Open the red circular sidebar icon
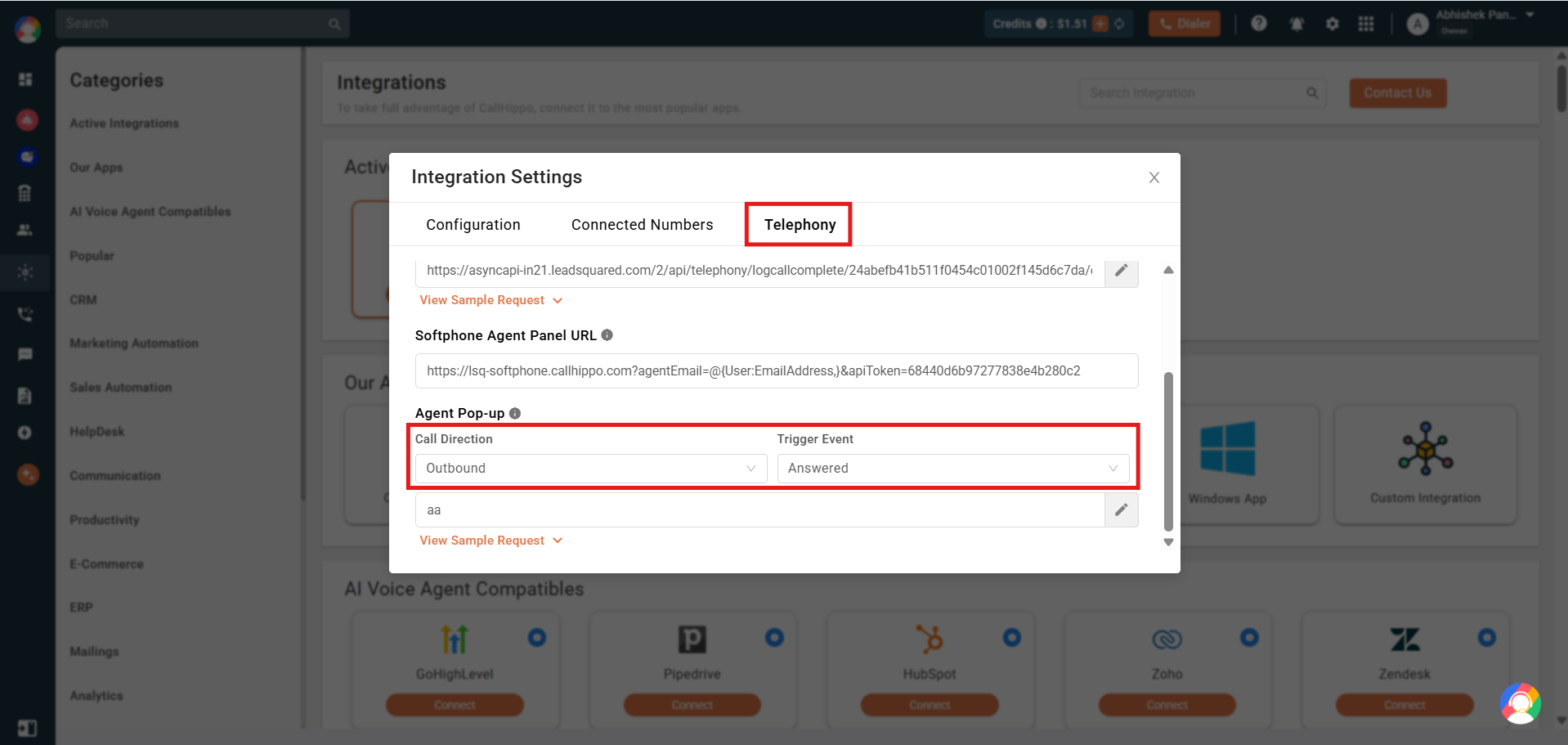This screenshot has height=745, width=1568. [x=27, y=120]
